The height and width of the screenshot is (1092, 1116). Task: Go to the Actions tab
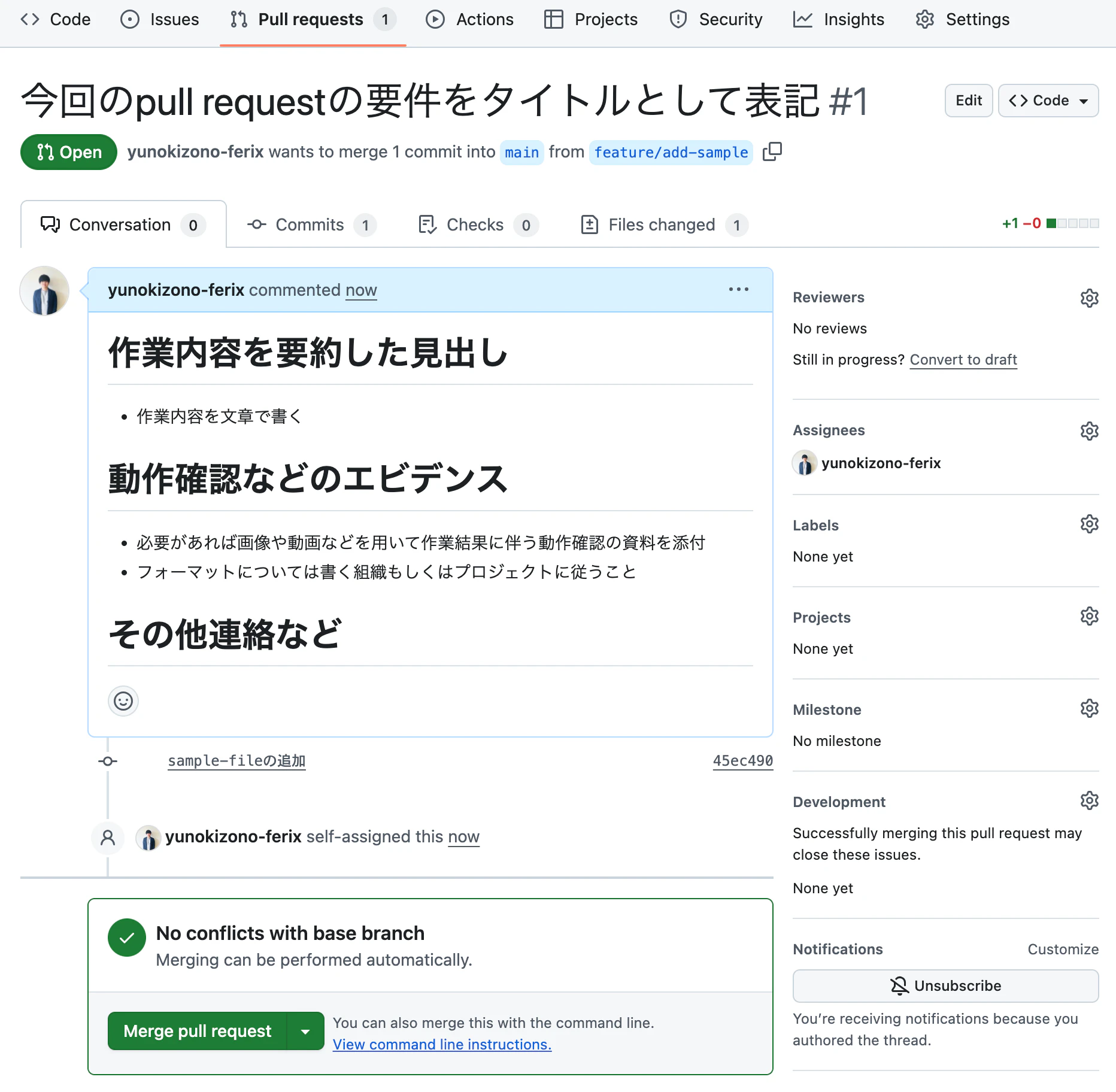point(469,20)
